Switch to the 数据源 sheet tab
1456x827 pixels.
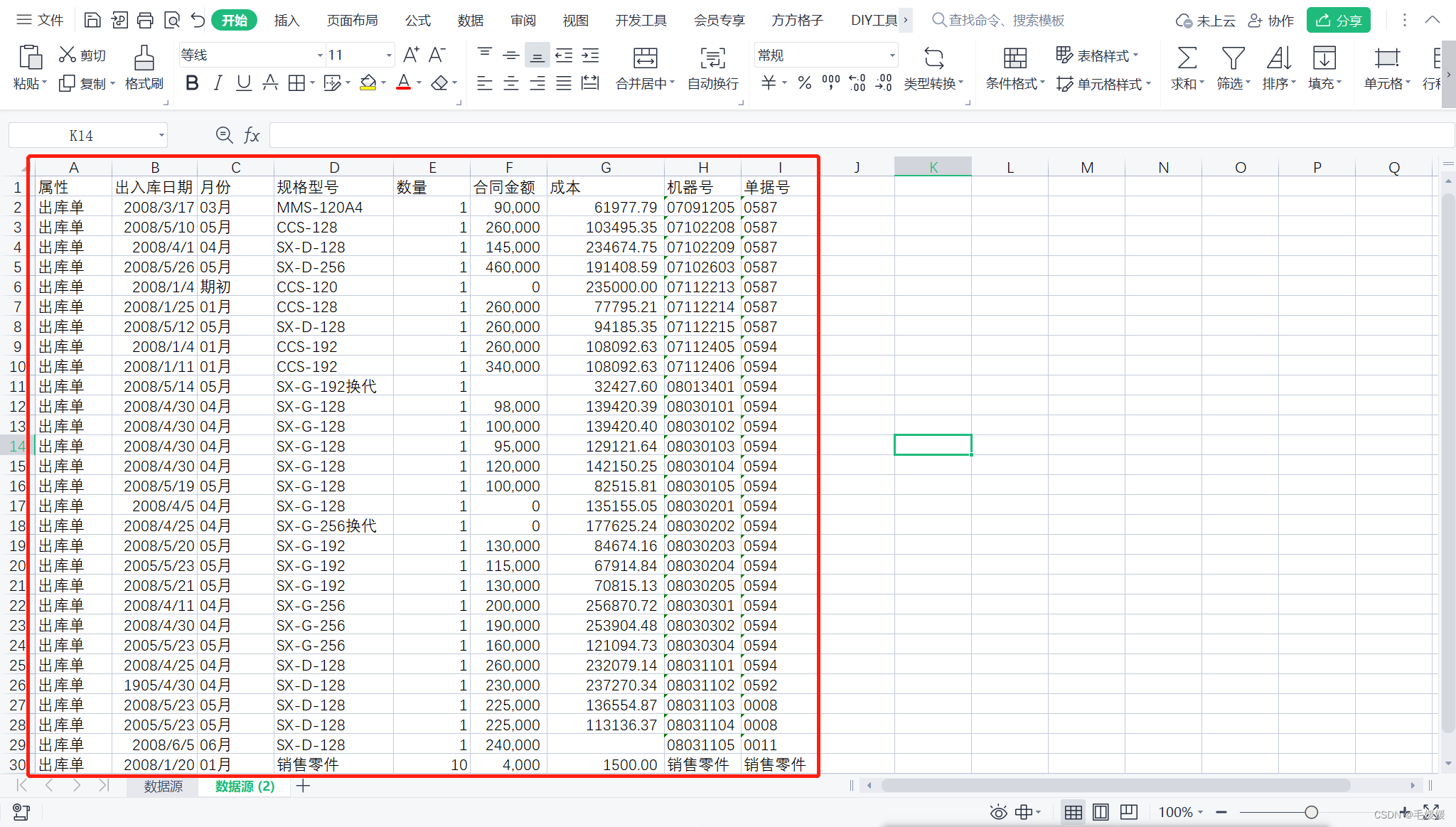point(164,786)
